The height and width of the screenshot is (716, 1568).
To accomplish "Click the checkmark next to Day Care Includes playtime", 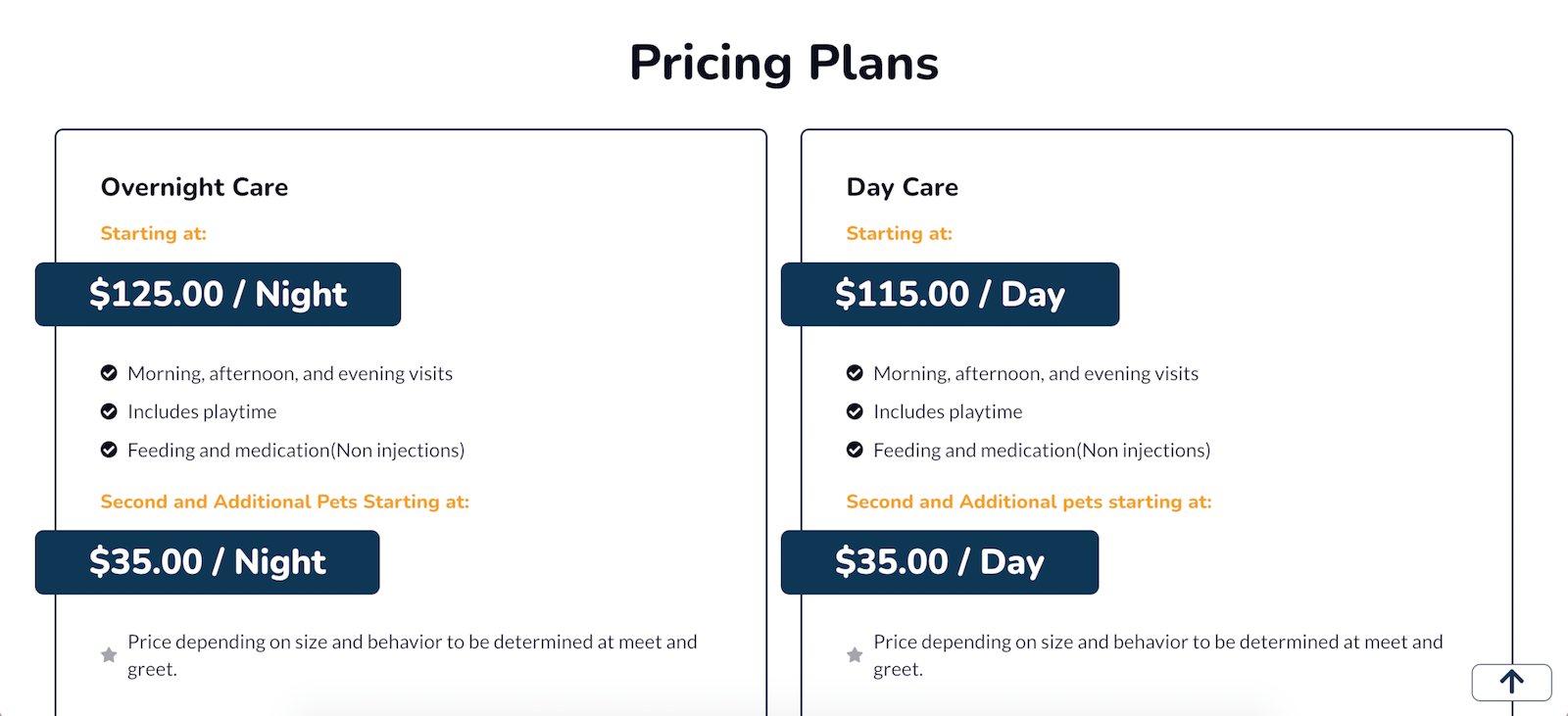I will (x=855, y=410).
